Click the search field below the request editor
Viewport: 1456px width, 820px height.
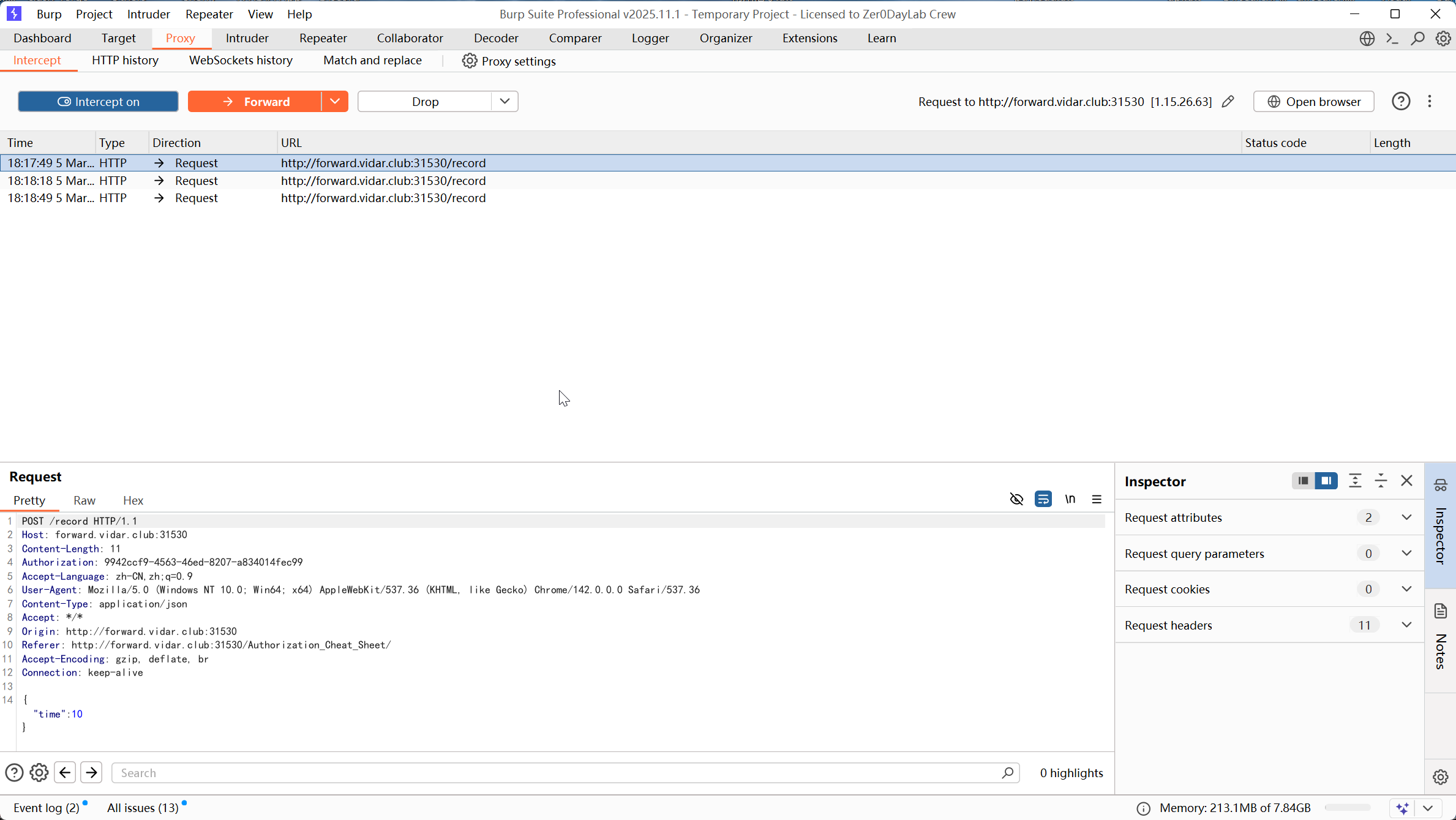point(551,773)
